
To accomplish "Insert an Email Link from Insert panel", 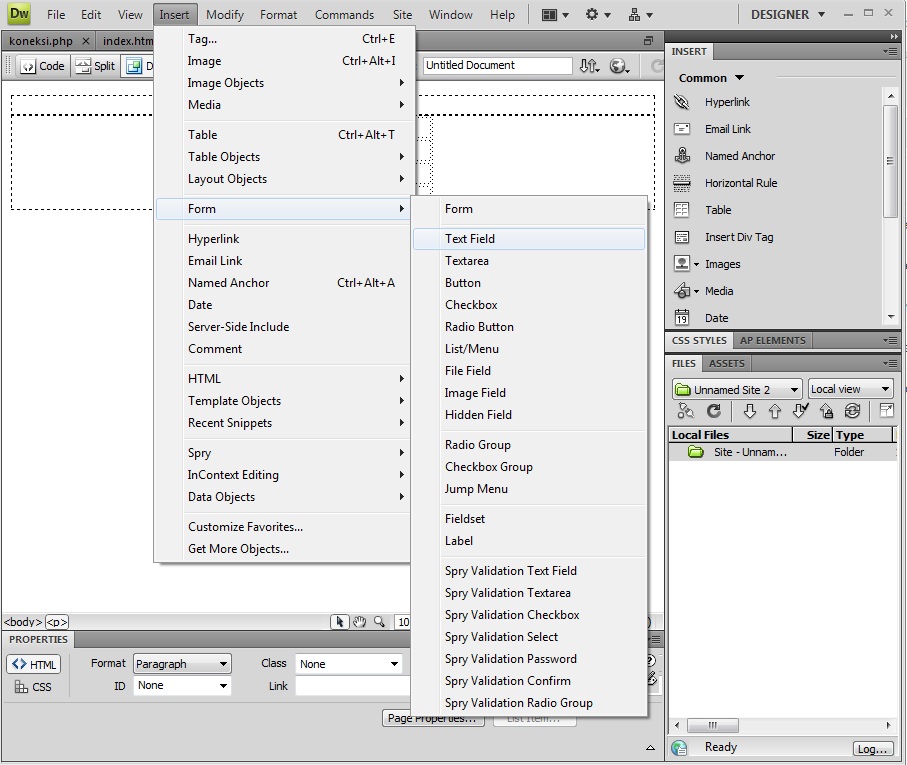I will (727, 129).
